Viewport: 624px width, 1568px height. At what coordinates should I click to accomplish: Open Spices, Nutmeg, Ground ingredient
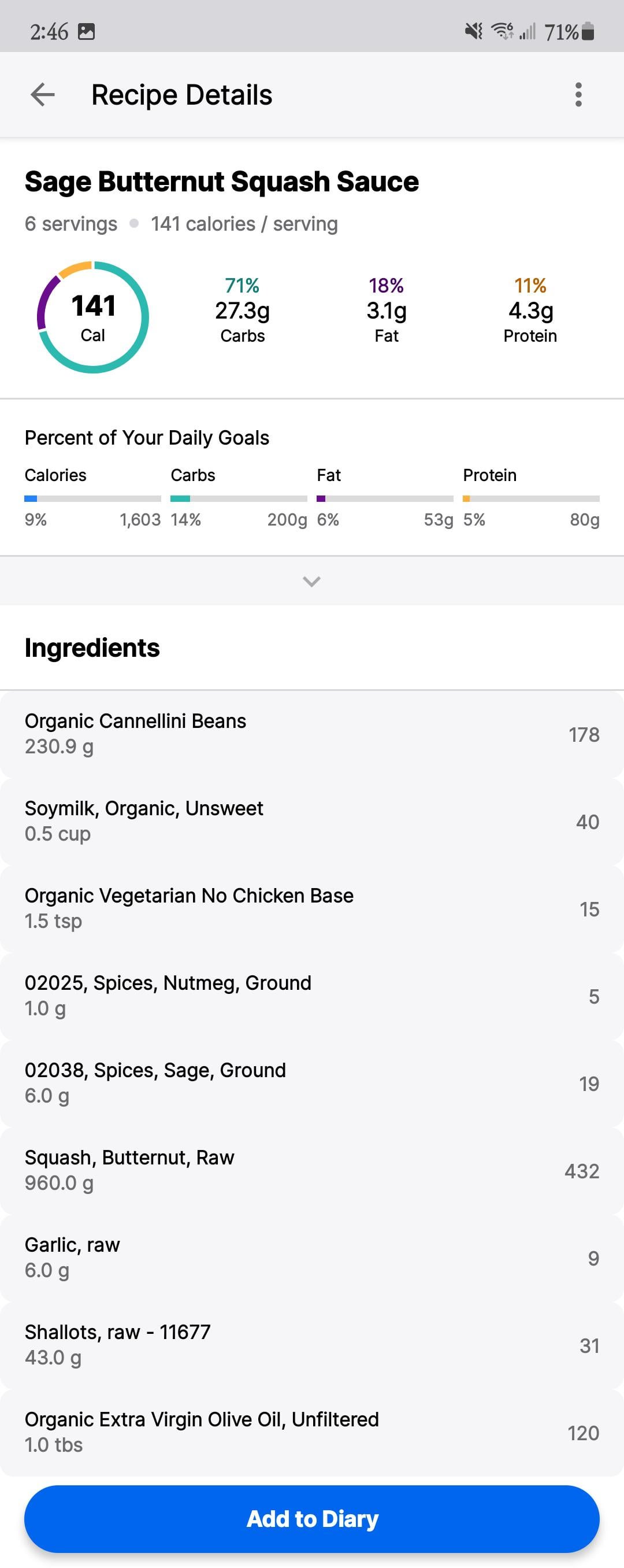tap(311, 995)
